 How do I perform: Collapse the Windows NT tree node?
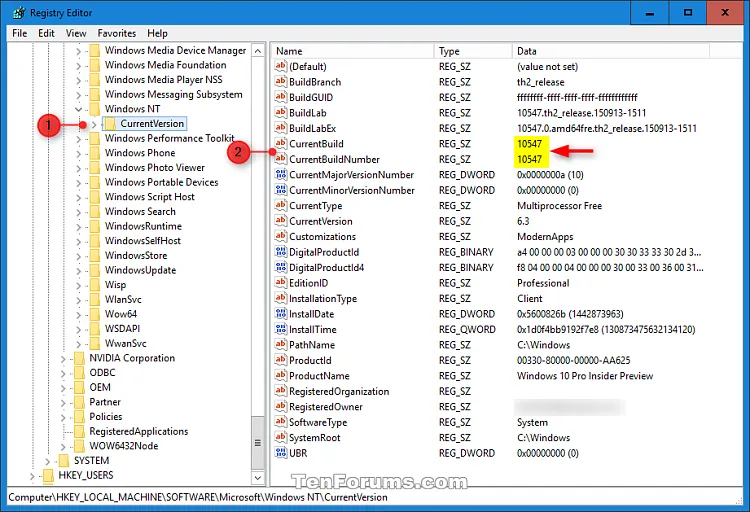78,109
